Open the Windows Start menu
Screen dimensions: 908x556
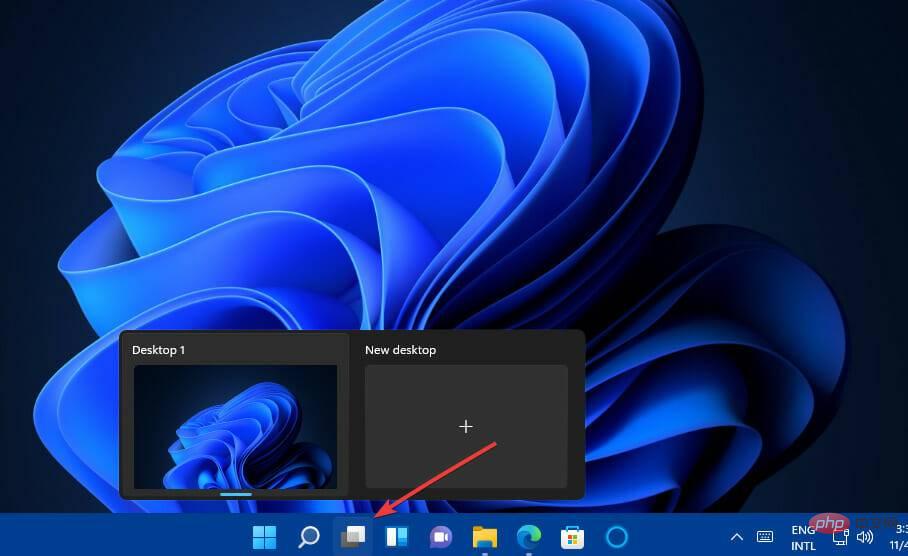click(265, 537)
